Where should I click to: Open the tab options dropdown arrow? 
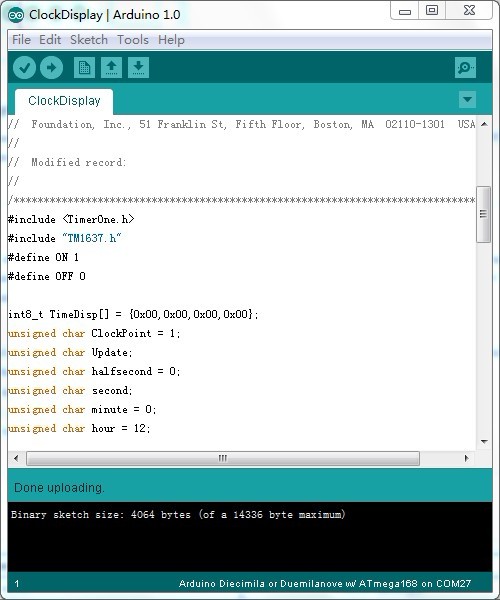pyautogui.click(x=467, y=99)
